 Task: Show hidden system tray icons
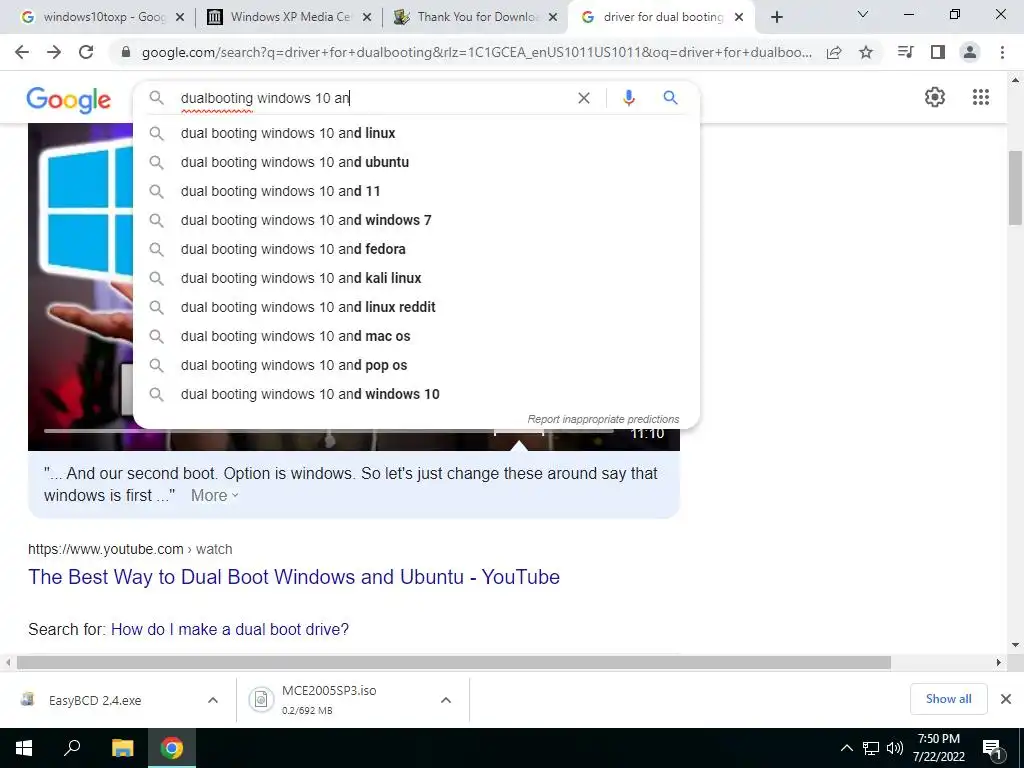846,748
